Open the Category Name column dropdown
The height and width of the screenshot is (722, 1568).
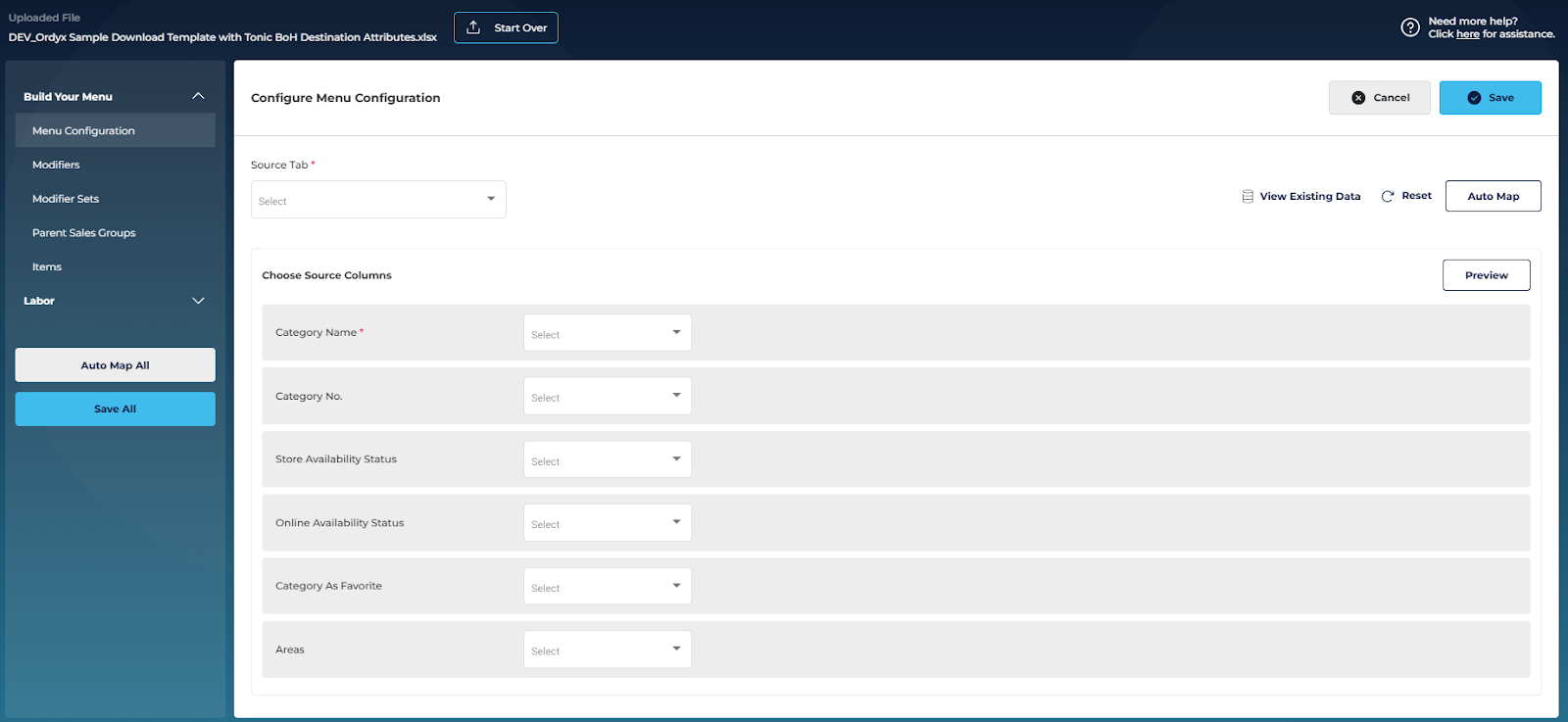pos(608,333)
